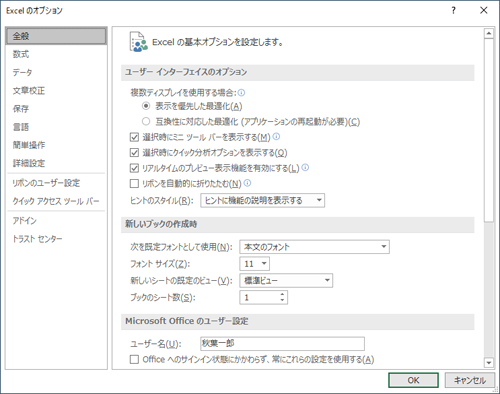Image resolution: width=500 pixels, height=394 pixels.
Task: Open アドイン category in sidebar
Action: point(56,221)
